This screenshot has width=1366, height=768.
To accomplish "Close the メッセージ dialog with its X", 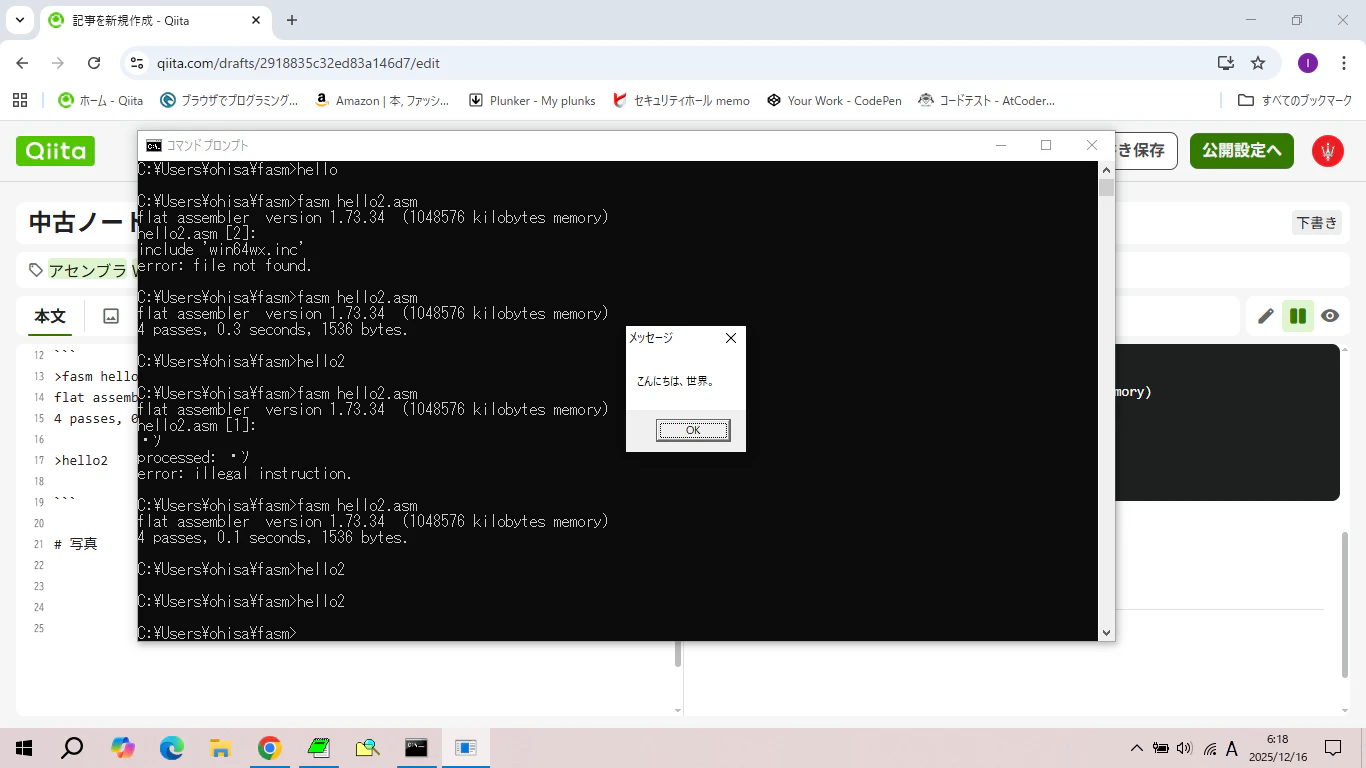I will (731, 338).
